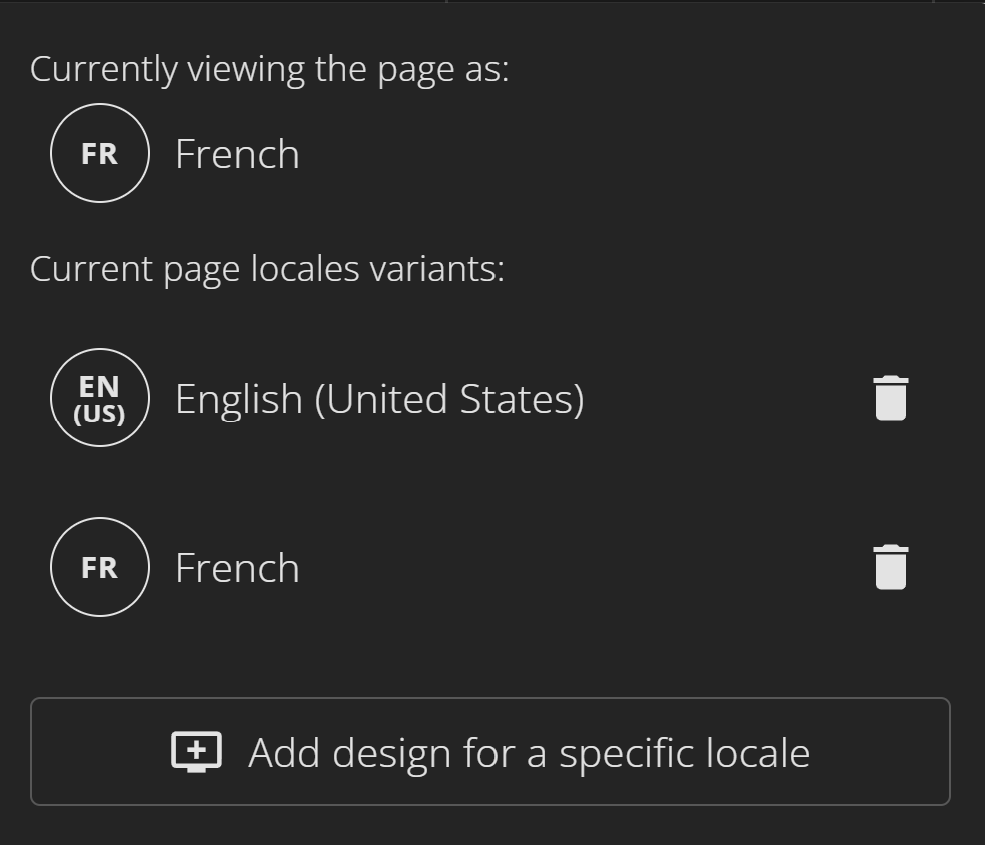The height and width of the screenshot is (845, 985).
Task: Click the currently viewed French locale name
Action: pos(237,153)
